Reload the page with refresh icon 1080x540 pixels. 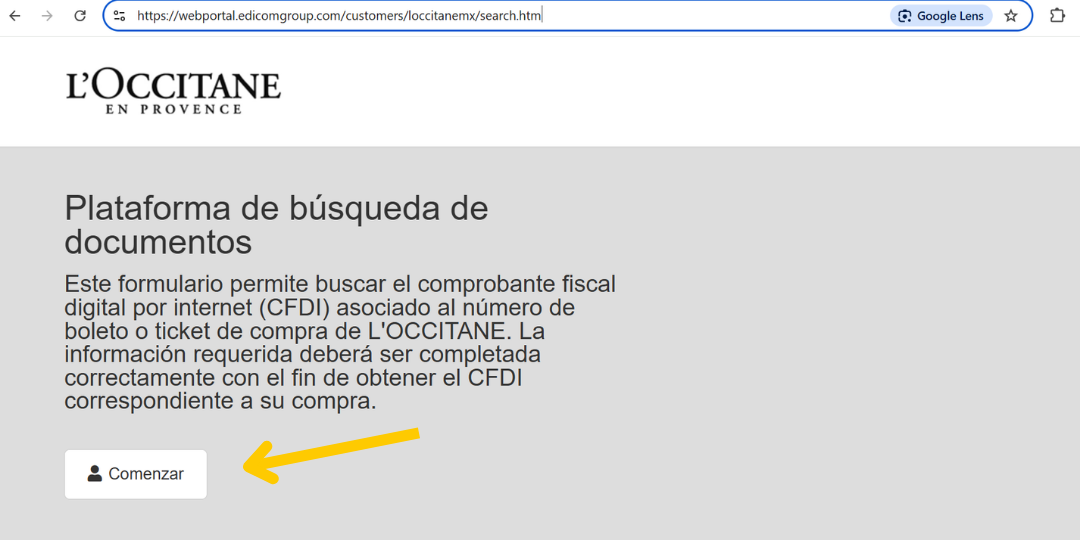click(x=80, y=16)
